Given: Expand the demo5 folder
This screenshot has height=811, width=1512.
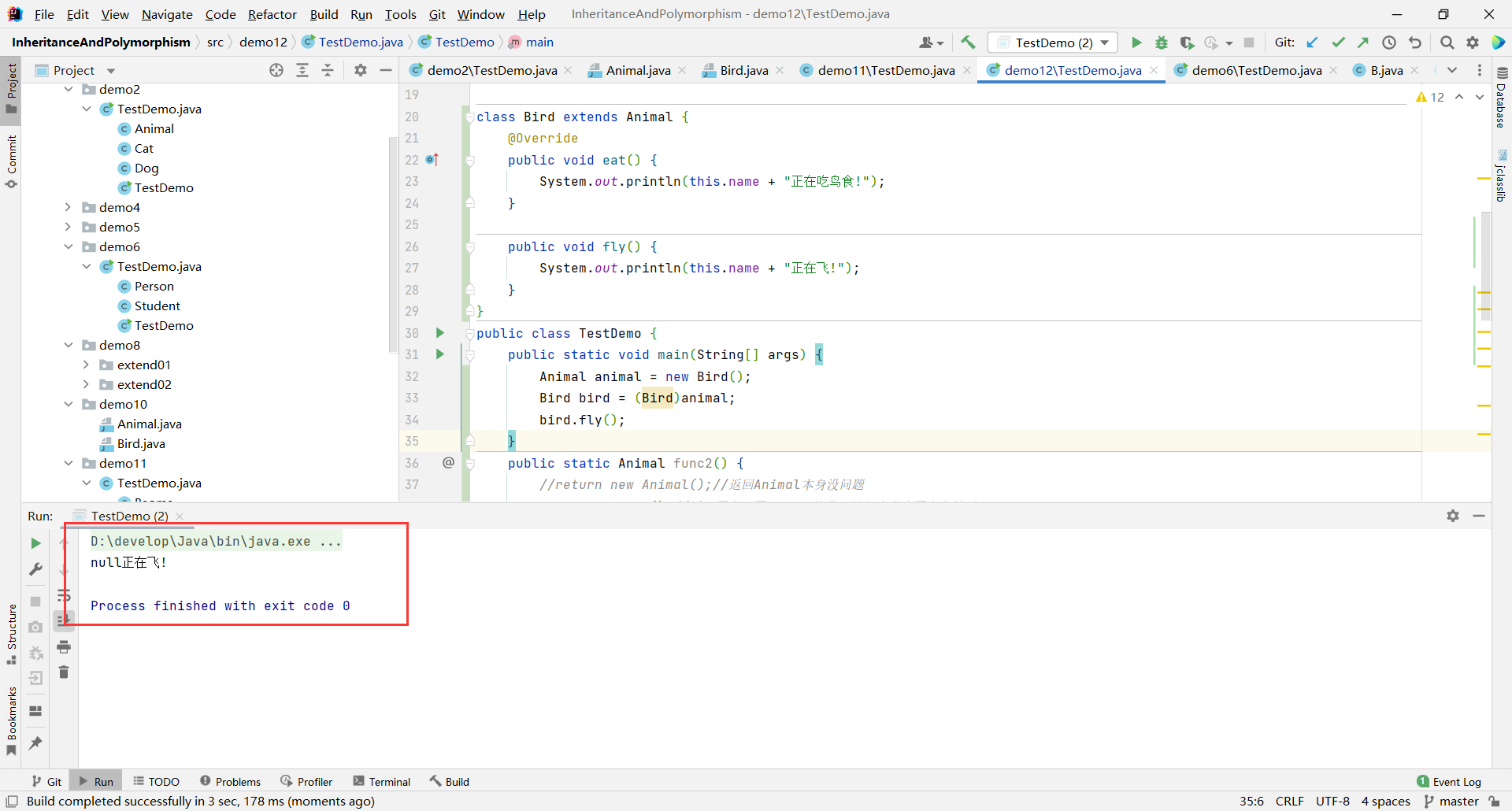Looking at the screenshot, I should click(69, 227).
